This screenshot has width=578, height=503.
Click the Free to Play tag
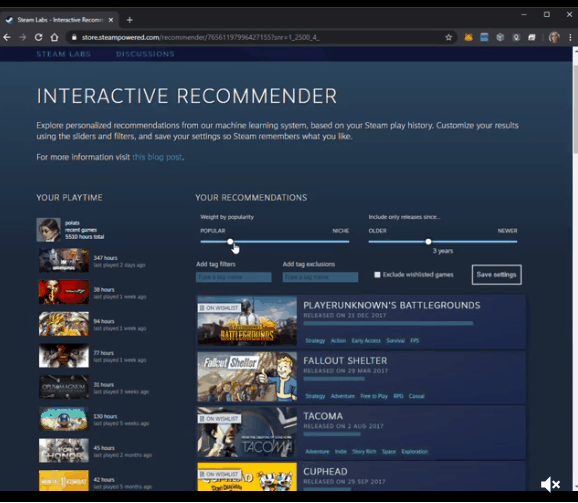374,396
